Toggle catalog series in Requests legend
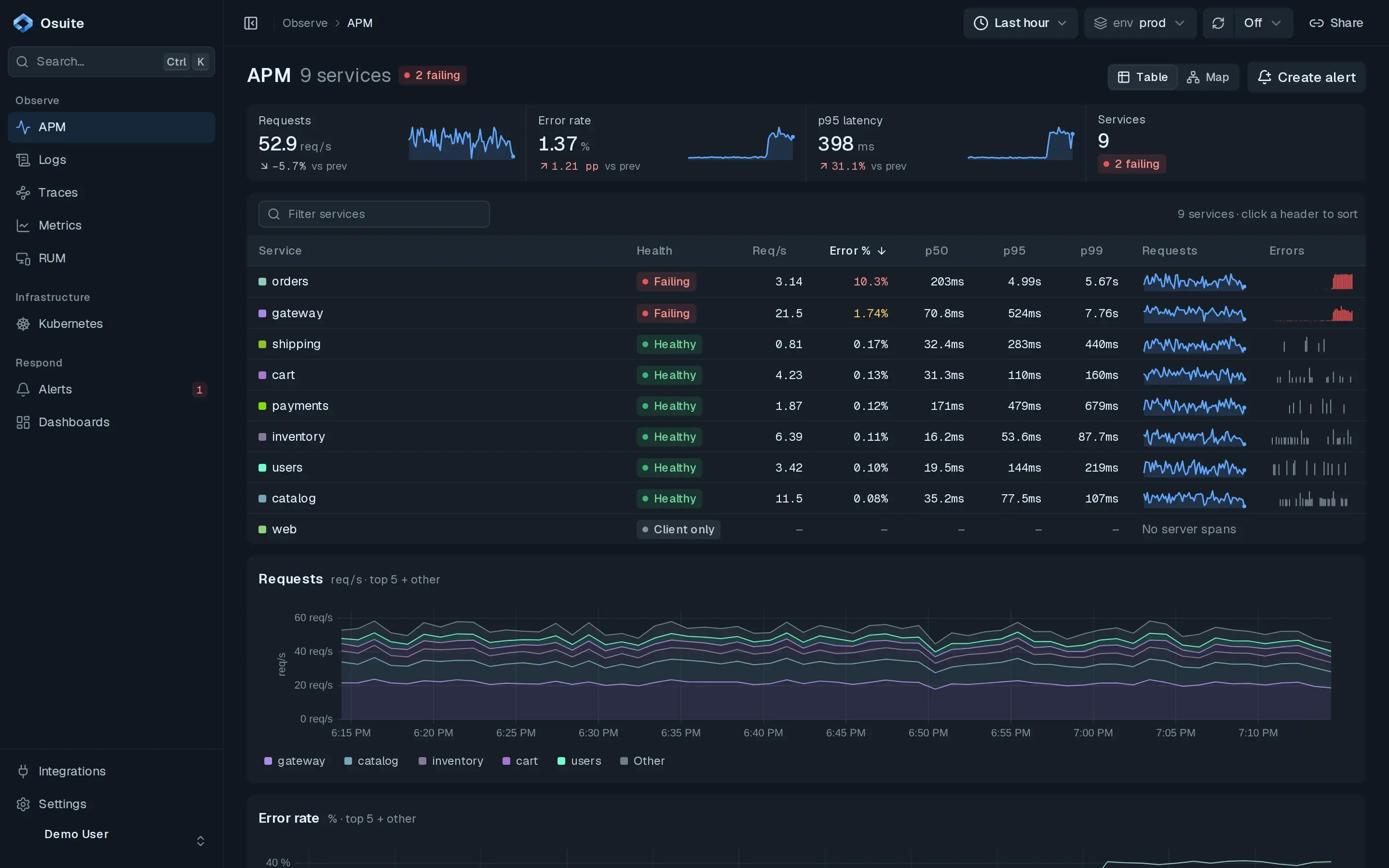Screen dimensions: 1389x868 pyautogui.click(x=371, y=760)
